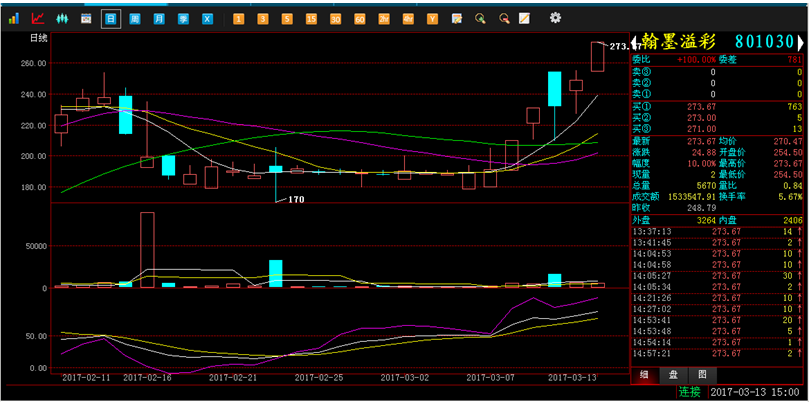Image resolution: width=811 pixels, height=403 pixels.
Task: Go to previous stock via left arrow
Action: [635, 41]
